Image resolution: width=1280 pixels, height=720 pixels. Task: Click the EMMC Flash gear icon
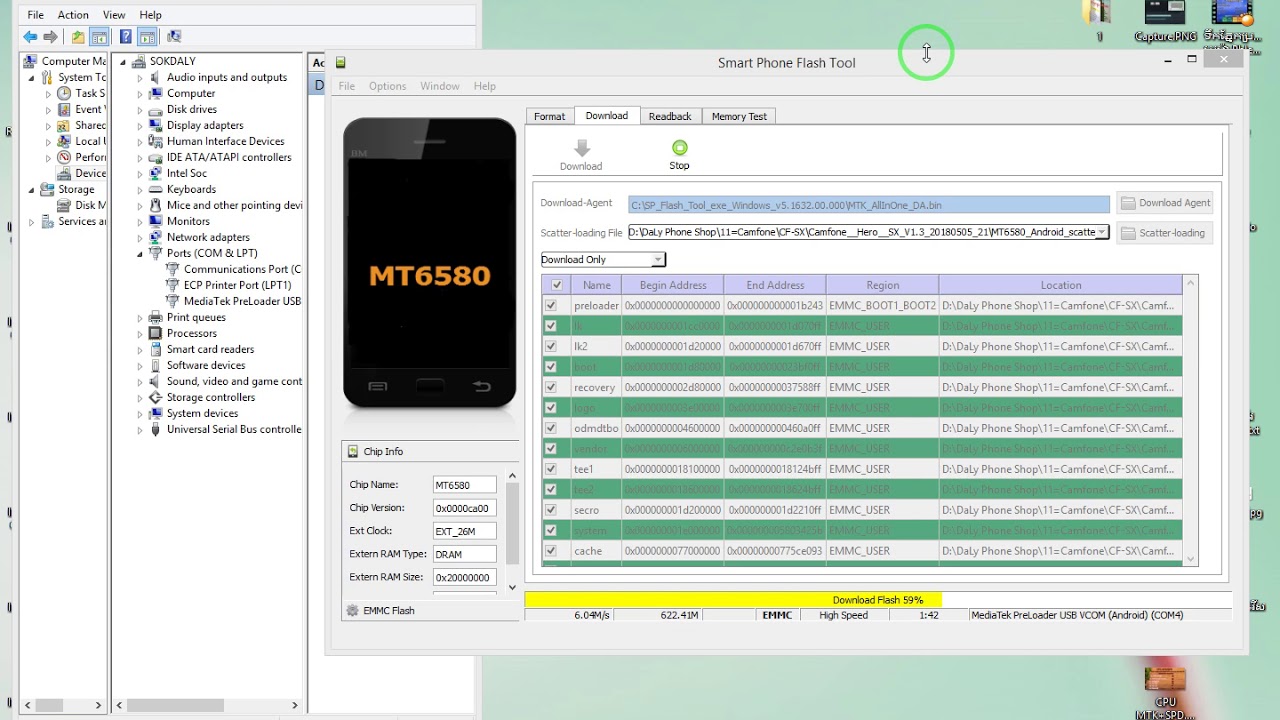click(x=352, y=610)
